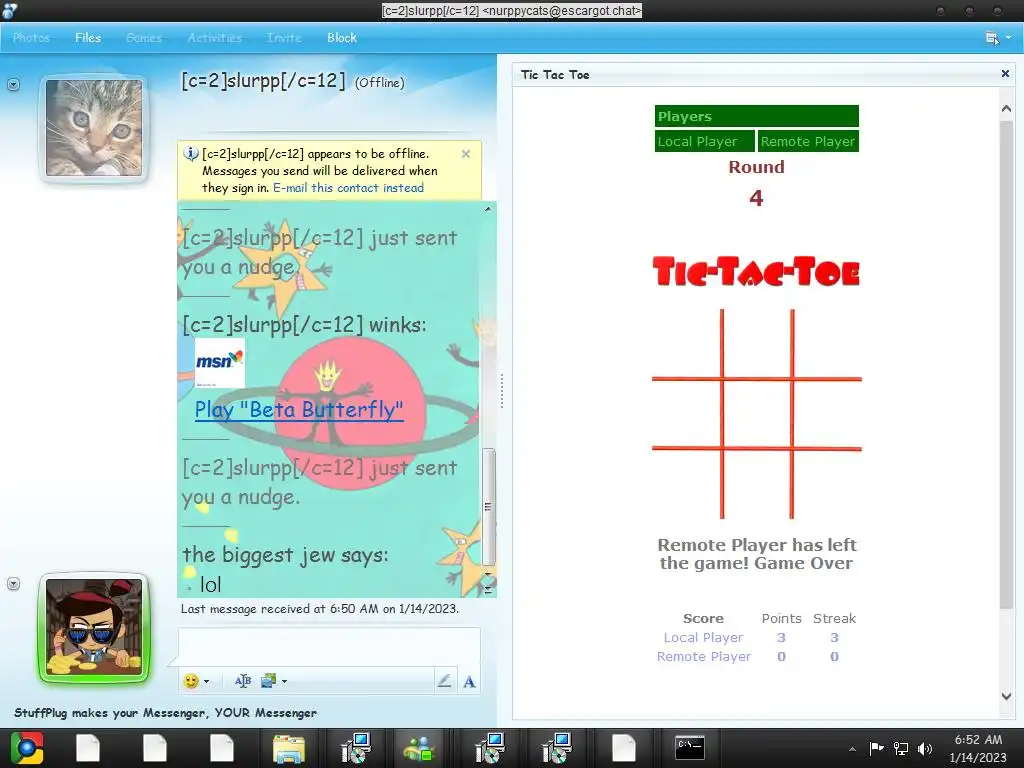The image size is (1024, 768).
Task: Click the Messenger icon in title bar
Action: tap(9, 10)
